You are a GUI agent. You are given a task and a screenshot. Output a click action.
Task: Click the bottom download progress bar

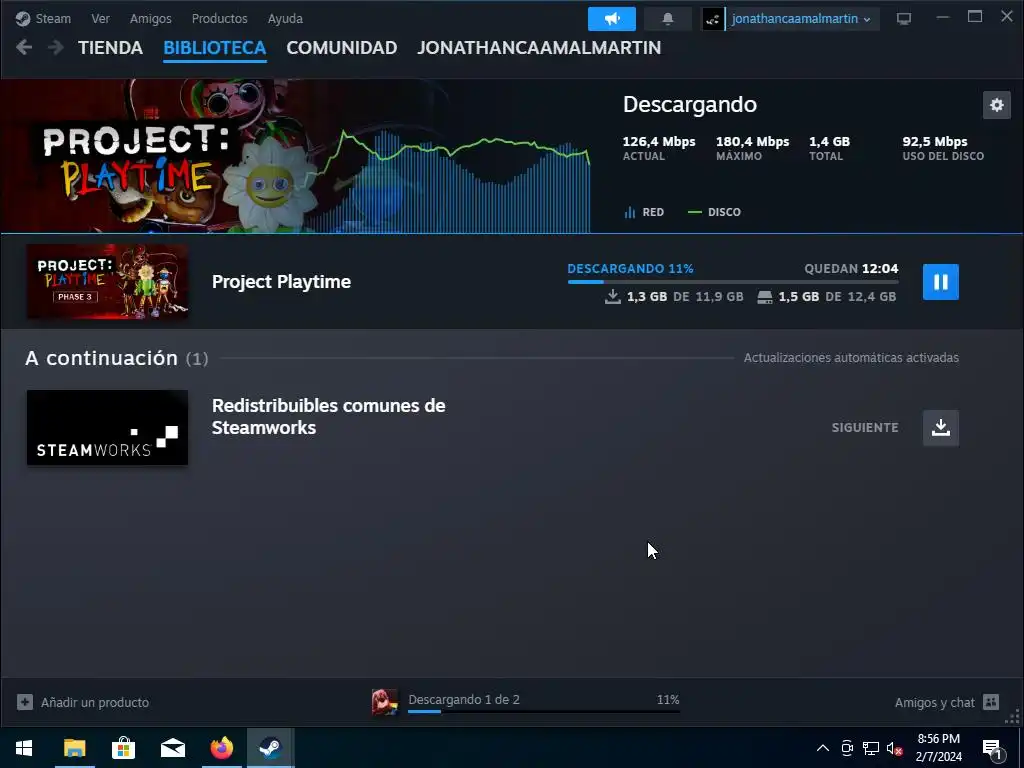coord(543,711)
